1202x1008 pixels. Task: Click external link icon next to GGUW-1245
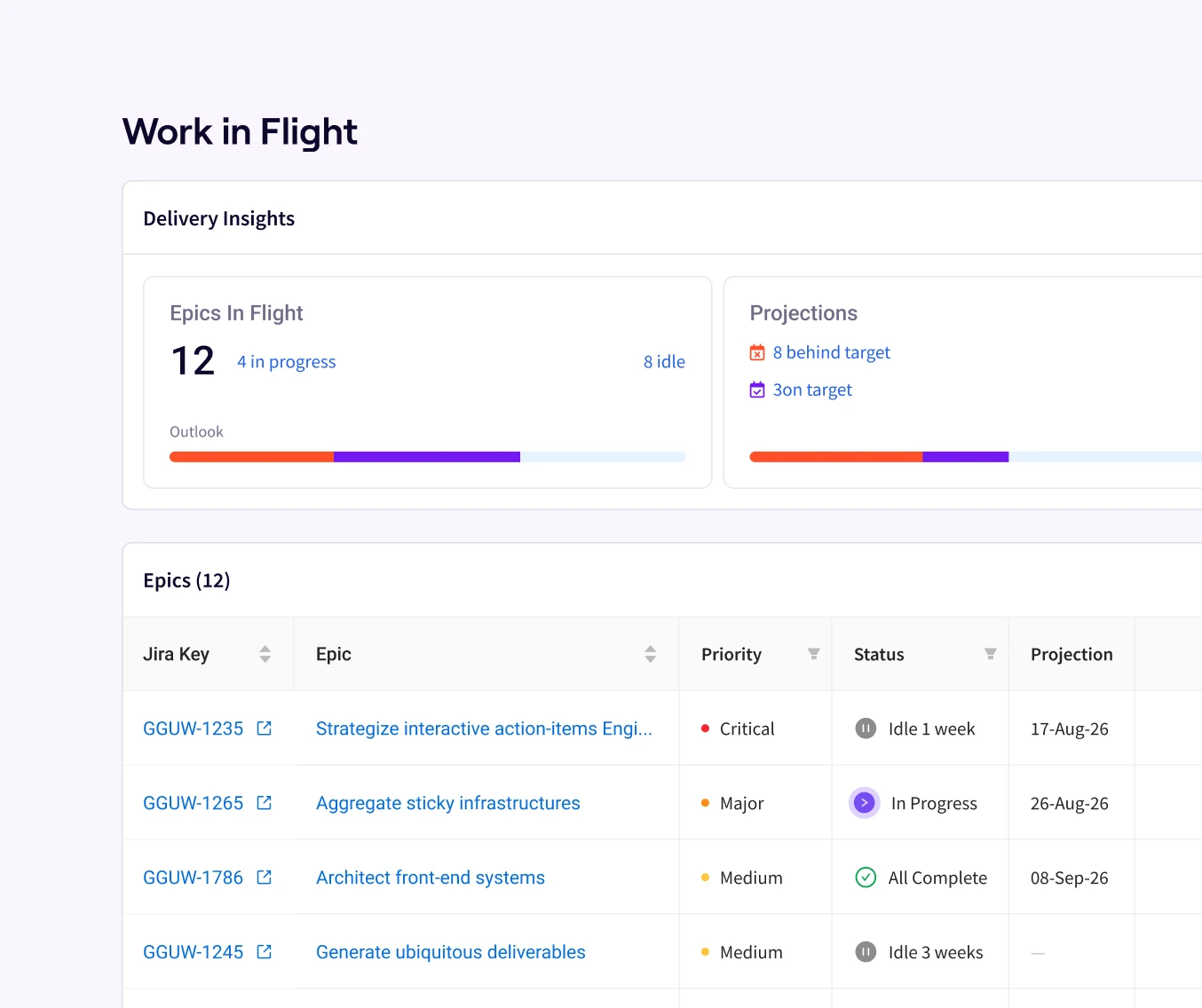pos(264,952)
